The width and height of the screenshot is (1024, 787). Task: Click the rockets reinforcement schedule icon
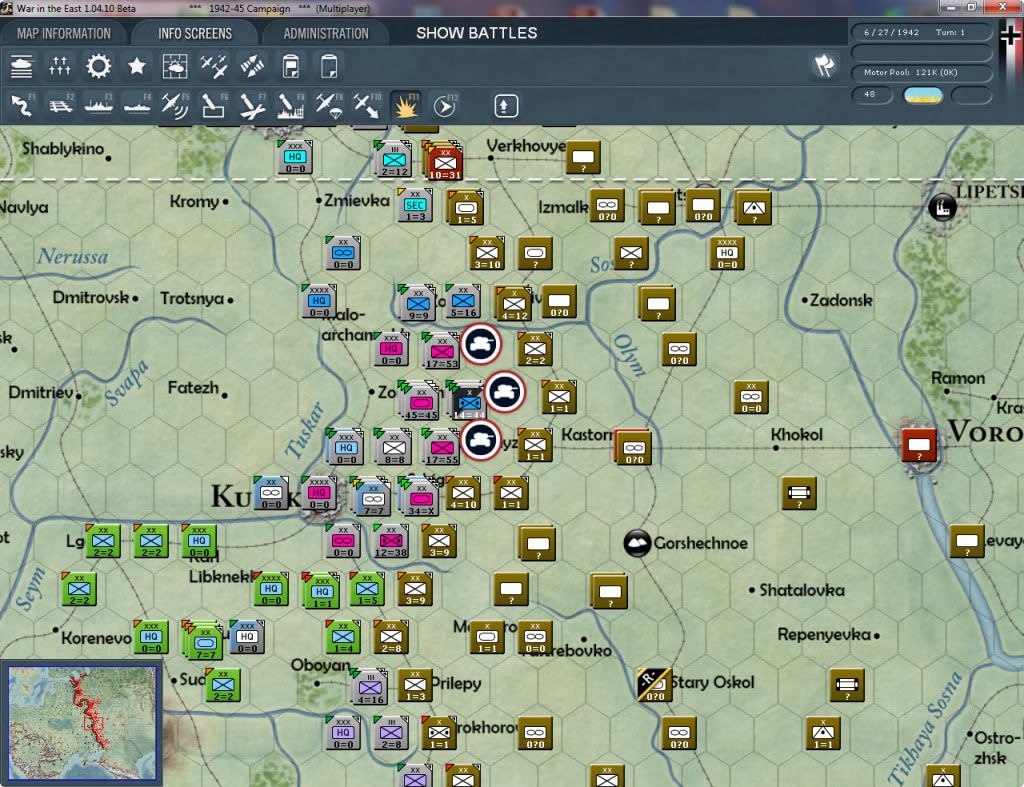(x=252, y=67)
